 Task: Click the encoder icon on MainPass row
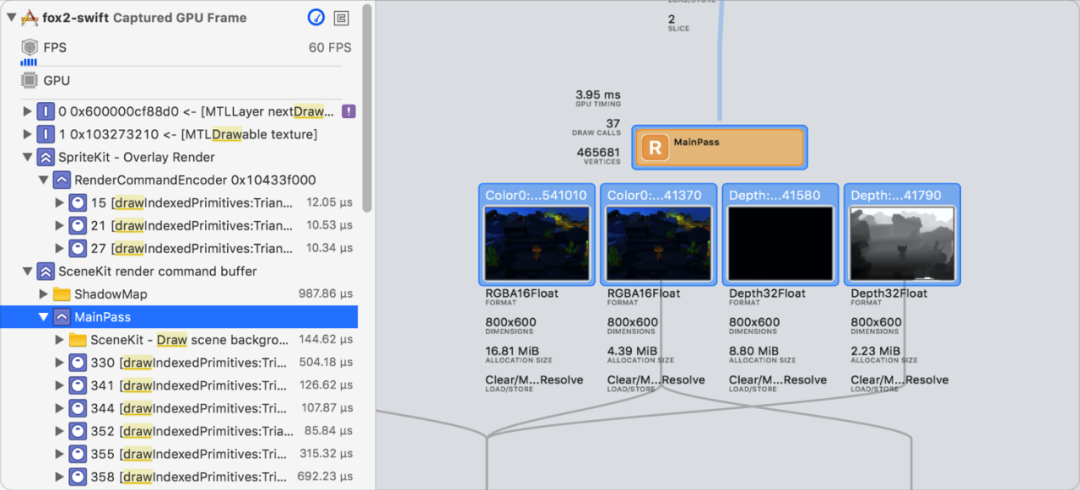(61, 317)
